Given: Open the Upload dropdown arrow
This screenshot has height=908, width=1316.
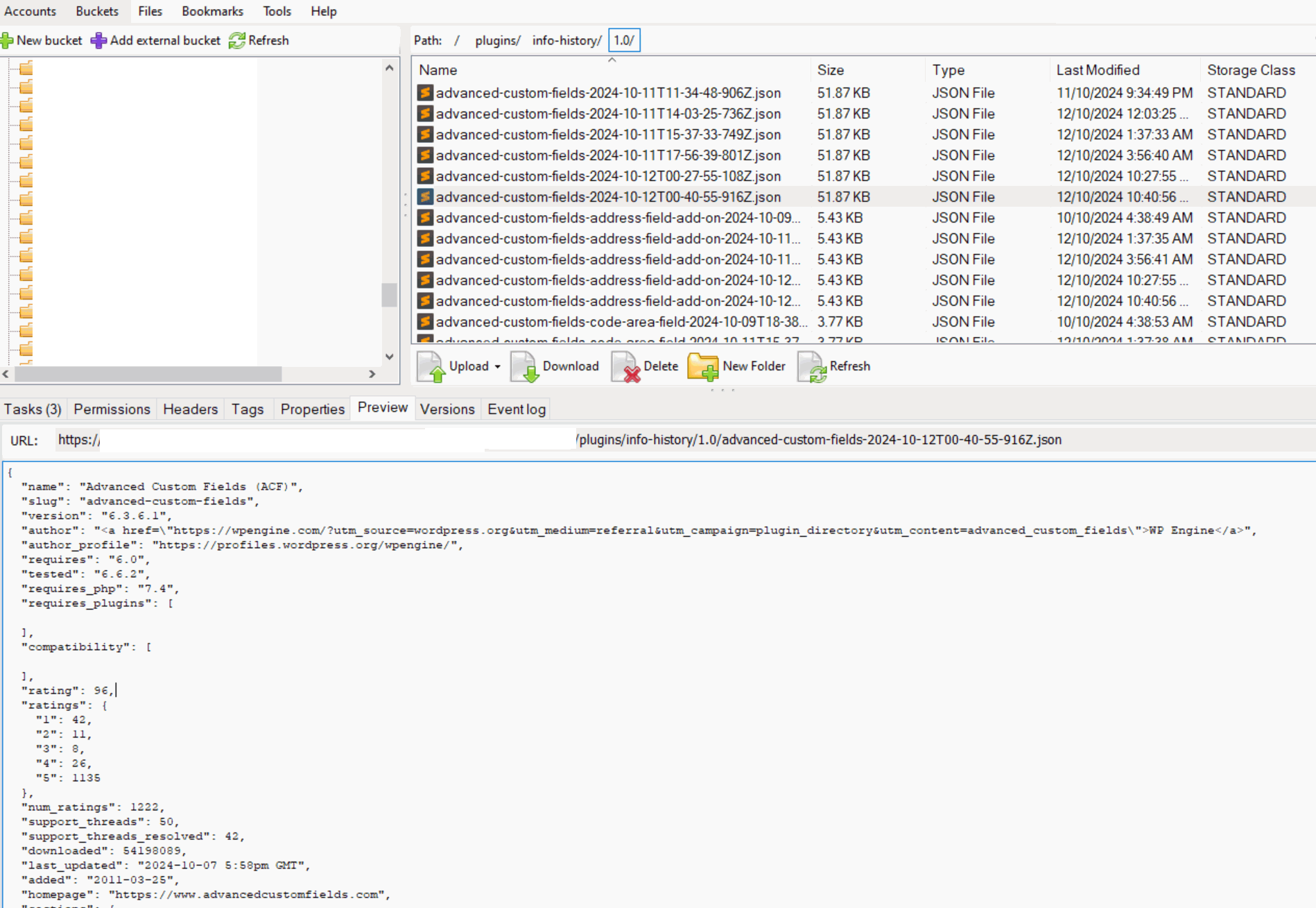Looking at the screenshot, I should [497, 367].
